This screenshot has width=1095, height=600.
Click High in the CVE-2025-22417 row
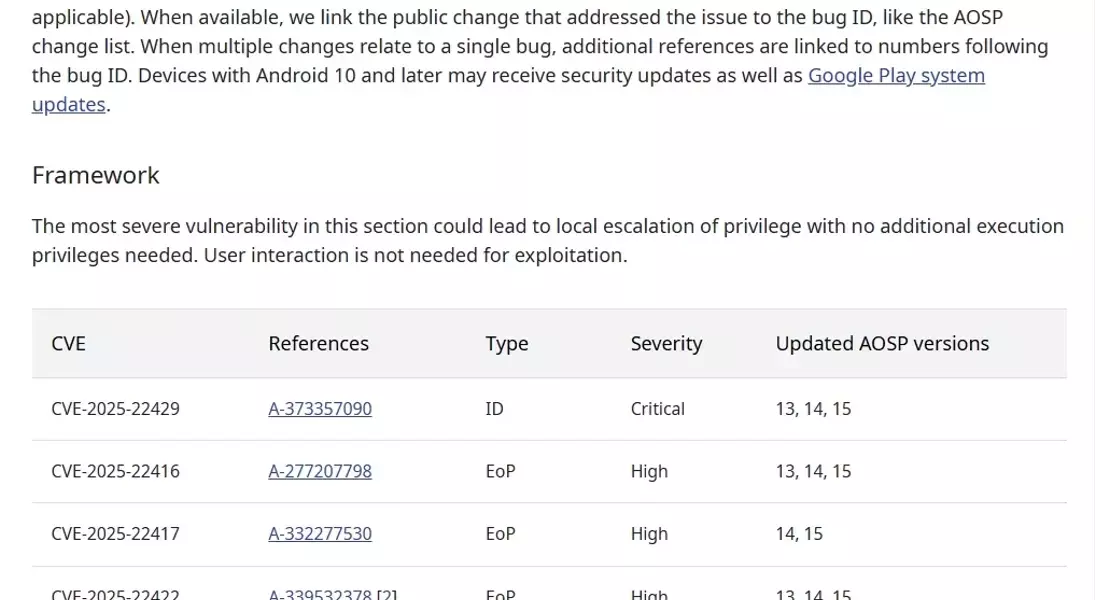649,534
